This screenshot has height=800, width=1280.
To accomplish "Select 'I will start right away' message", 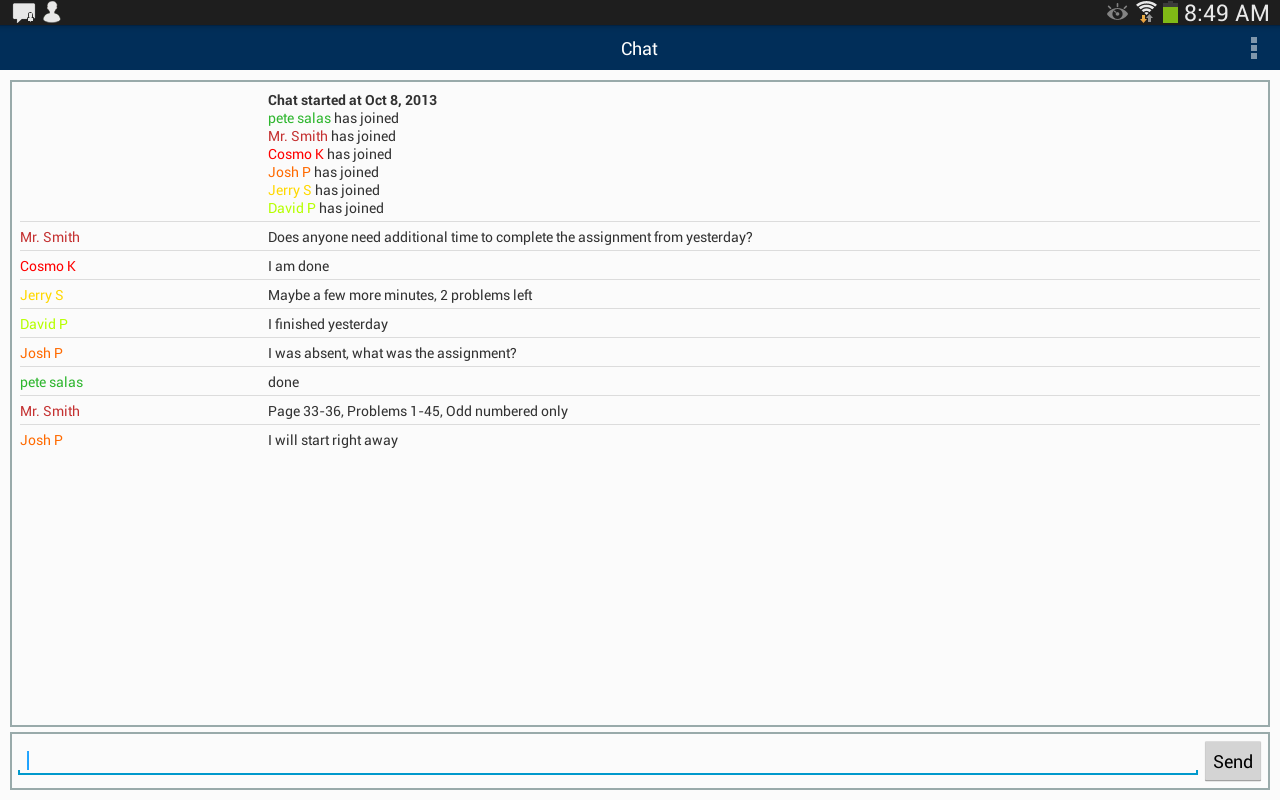I will click(333, 440).
